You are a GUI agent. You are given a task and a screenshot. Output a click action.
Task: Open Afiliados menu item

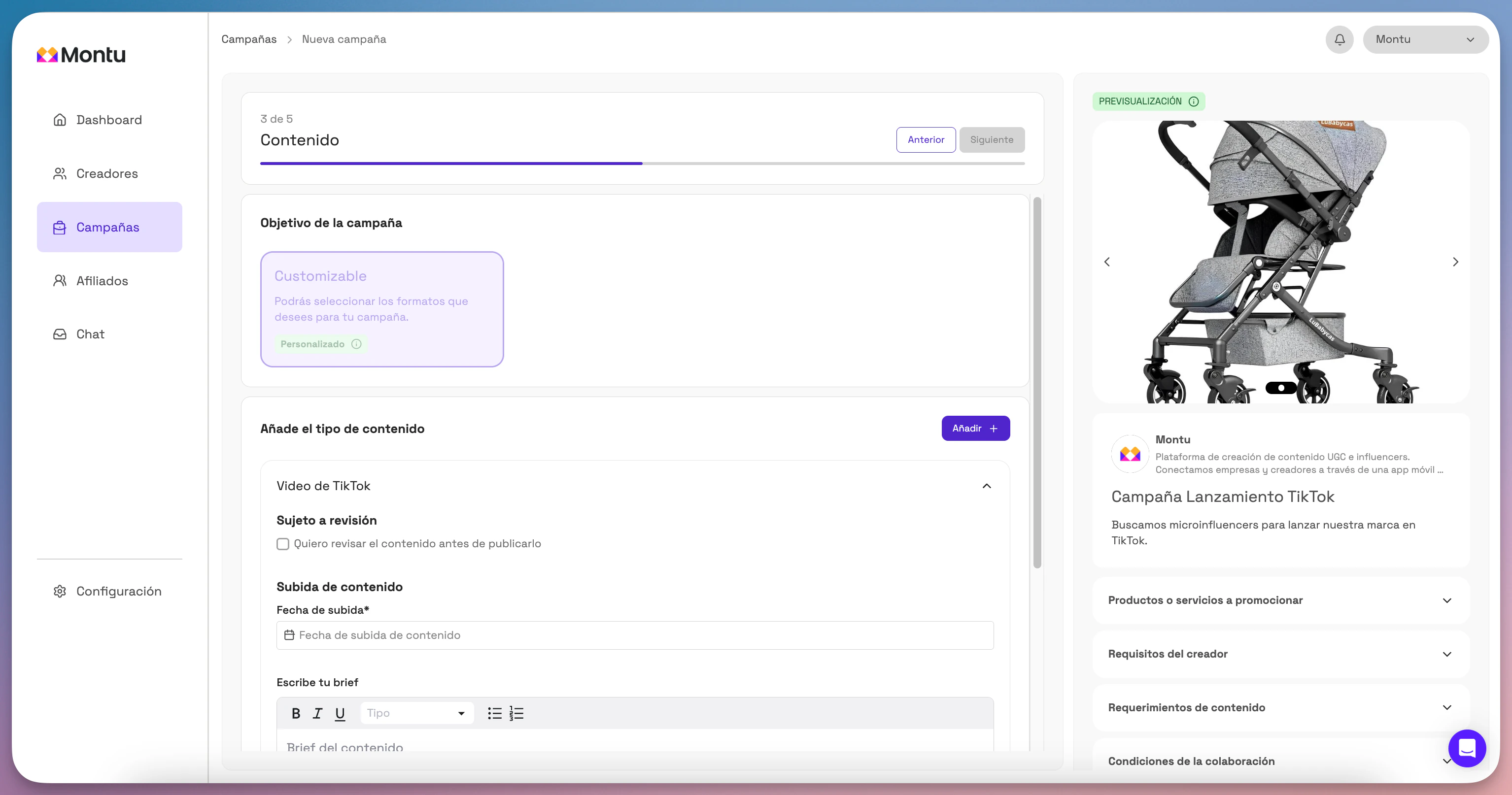pos(109,281)
